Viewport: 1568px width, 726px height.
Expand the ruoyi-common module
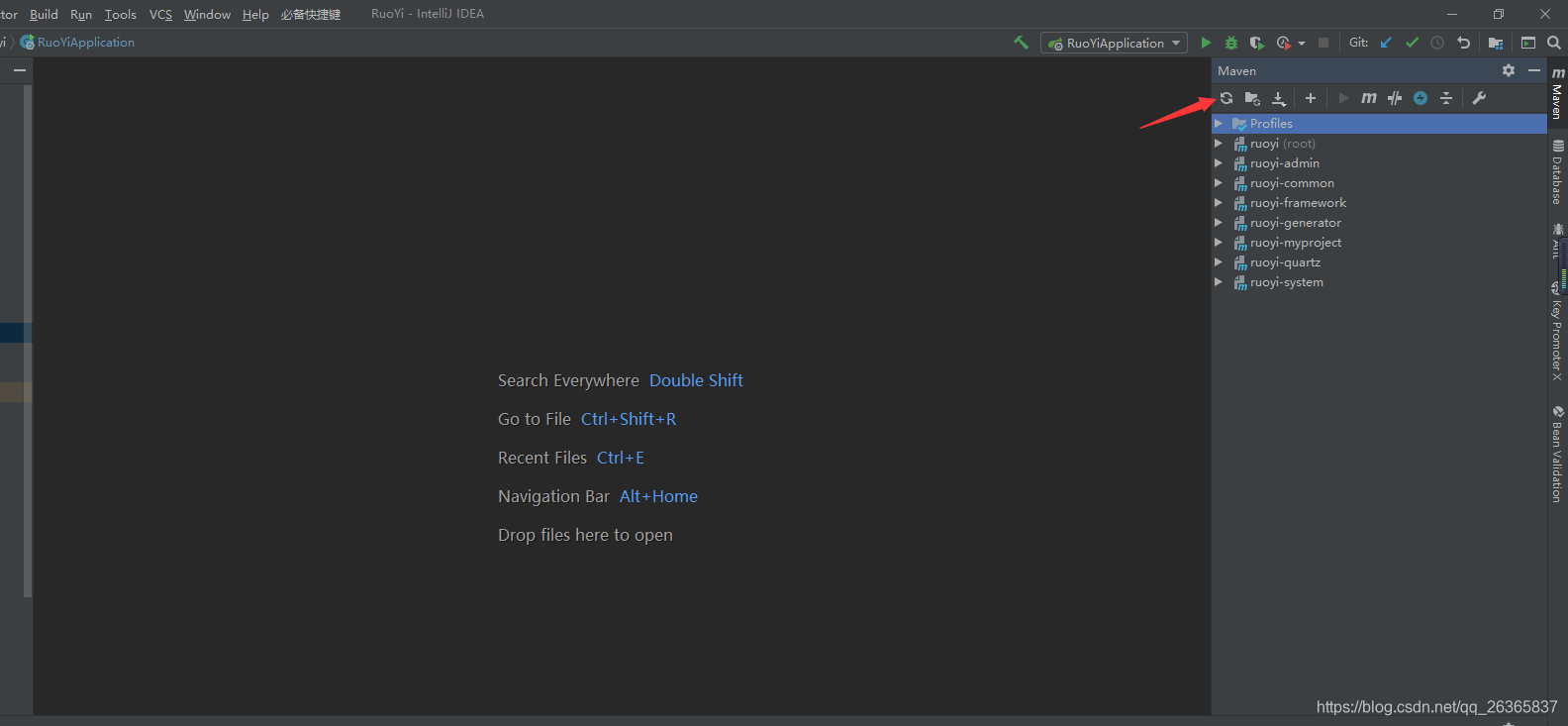pyautogui.click(x=1219, y=183)
